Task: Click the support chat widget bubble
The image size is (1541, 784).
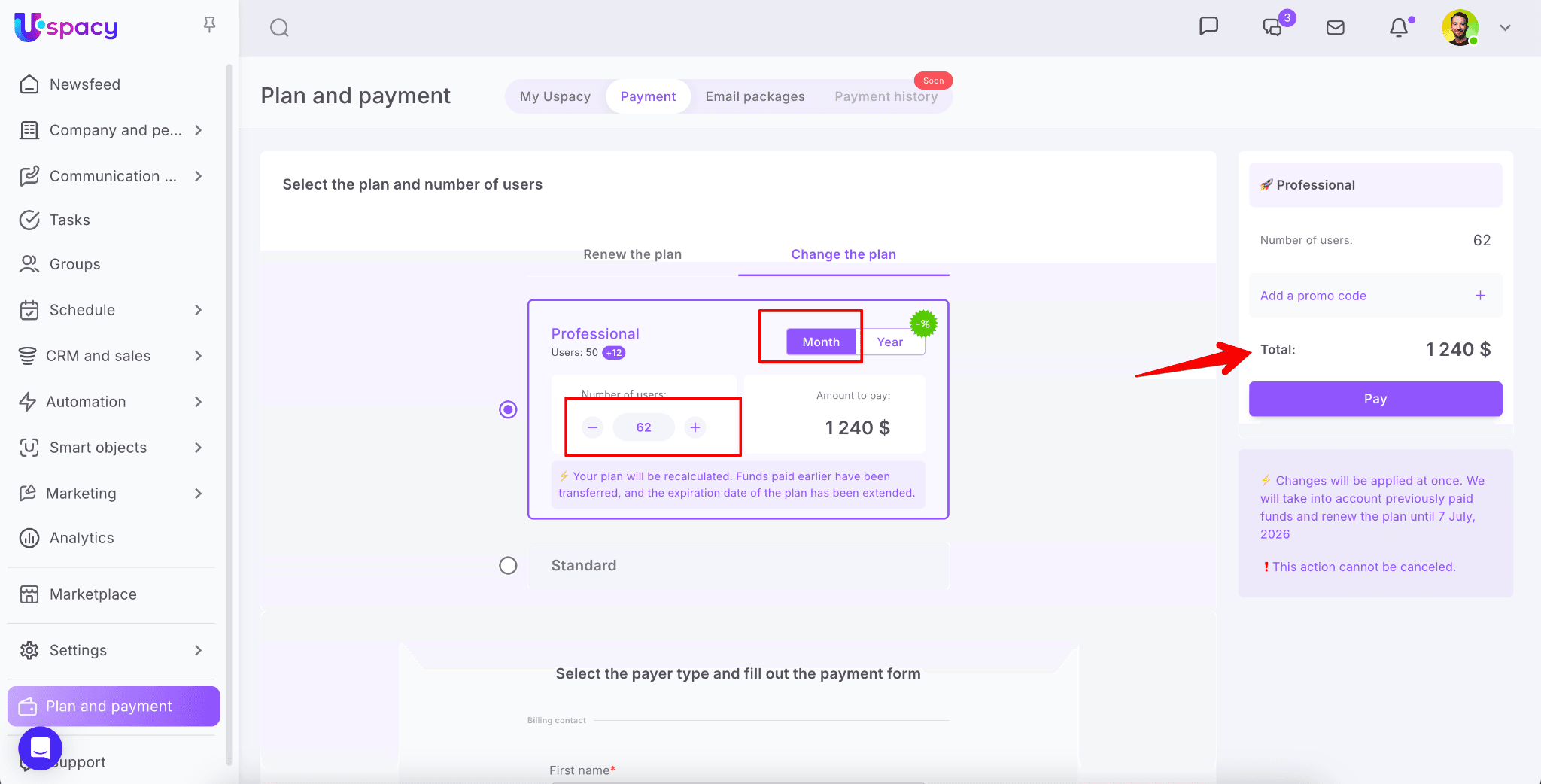Action: click(x=40, y=748)
